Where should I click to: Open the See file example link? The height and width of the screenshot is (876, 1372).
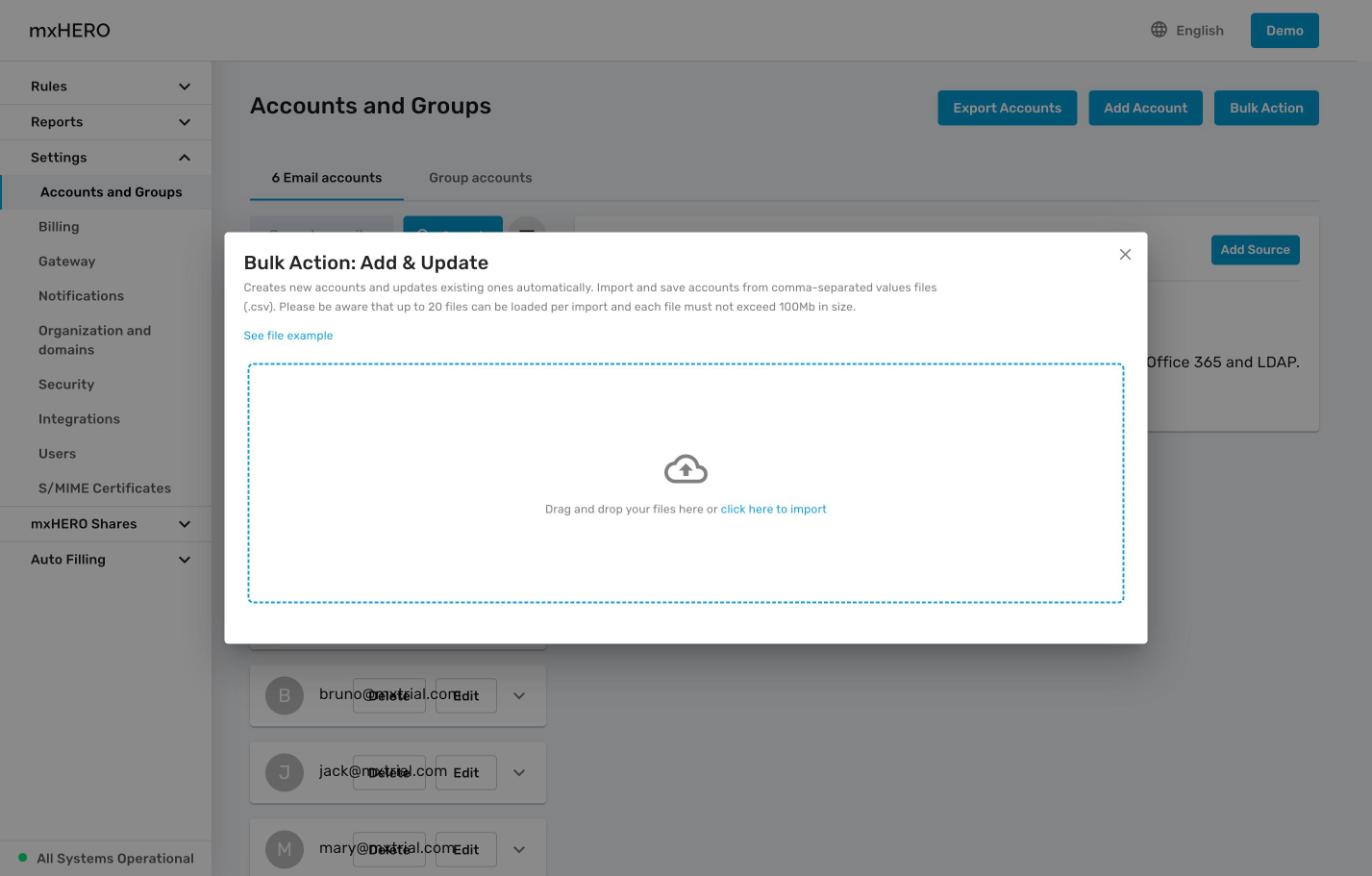[x=288, y=336]
